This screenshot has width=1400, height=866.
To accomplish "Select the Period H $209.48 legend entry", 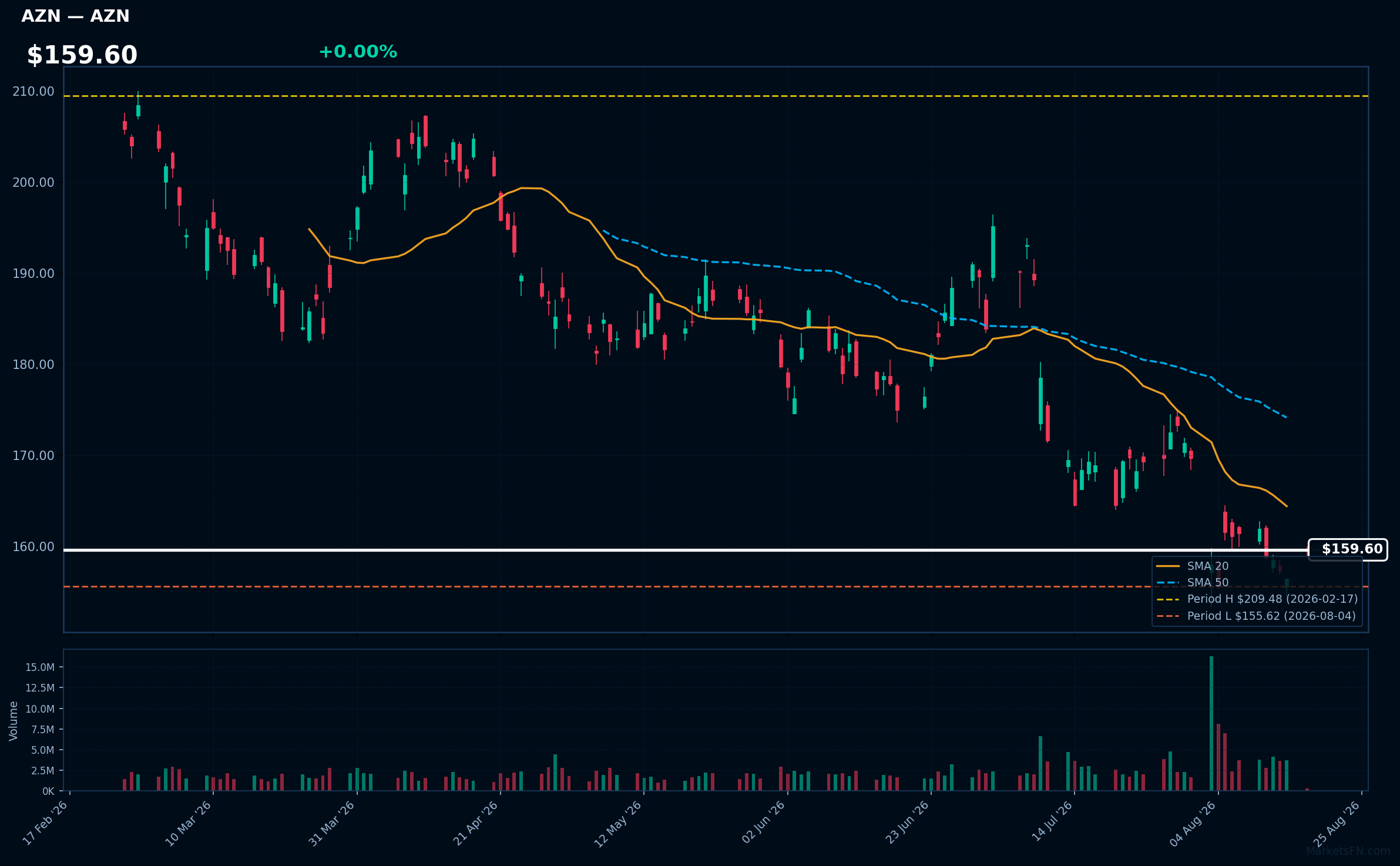I will pos(1273,599).
